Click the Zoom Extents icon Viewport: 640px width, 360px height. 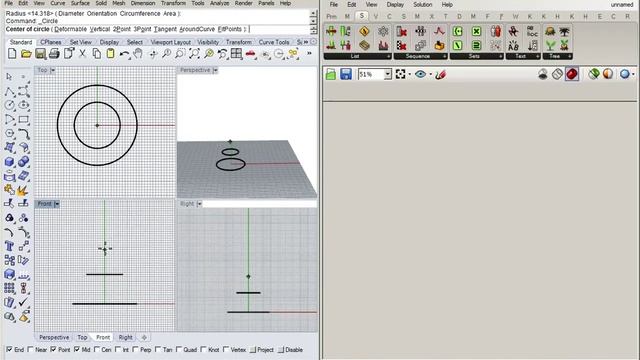pyautogui.click(x=194, y=53)
